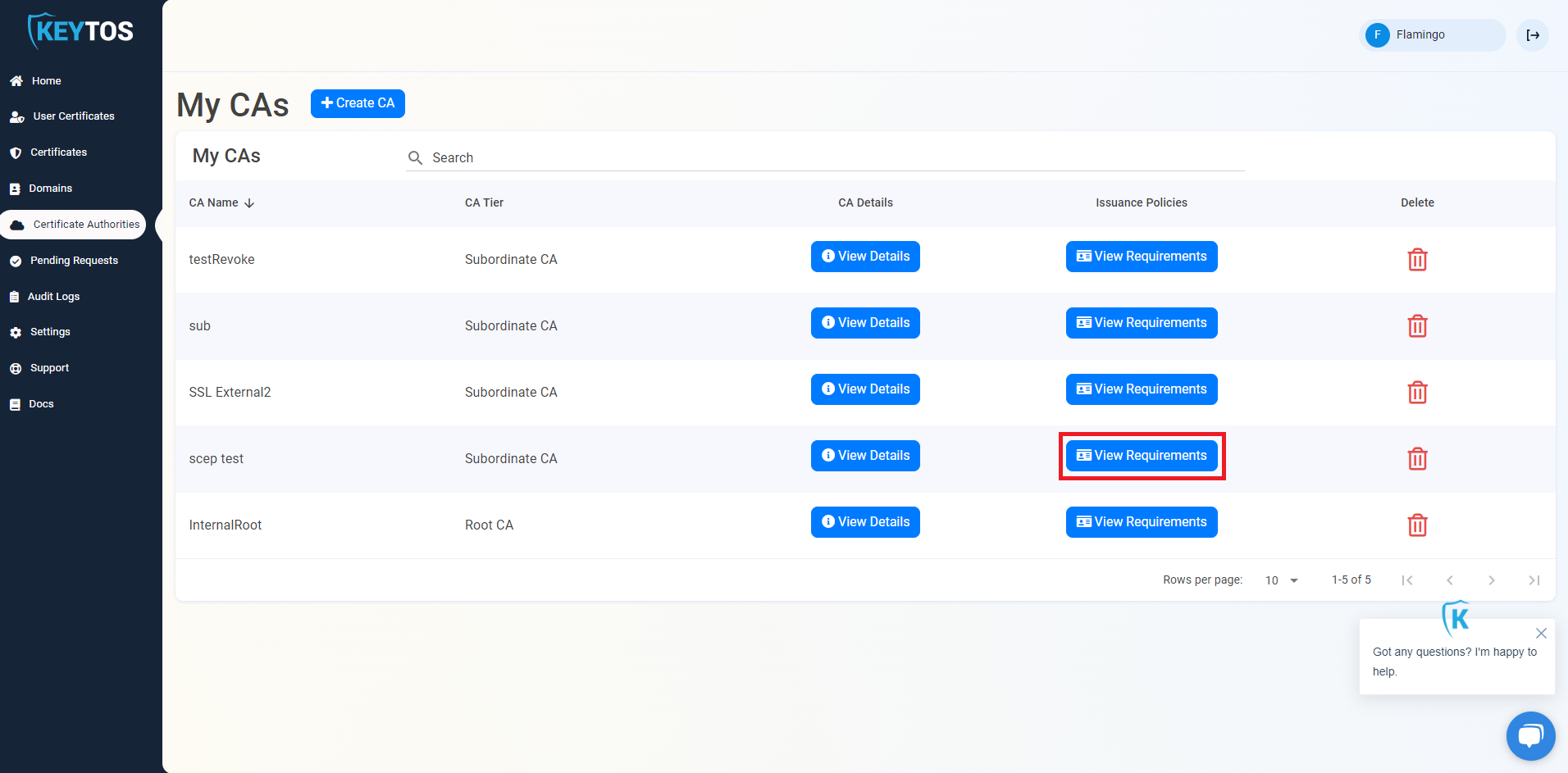The height and width of the screenshot is (773, 1568).
Task: Open Docs from the sidebar
Action: click(32, 404)
